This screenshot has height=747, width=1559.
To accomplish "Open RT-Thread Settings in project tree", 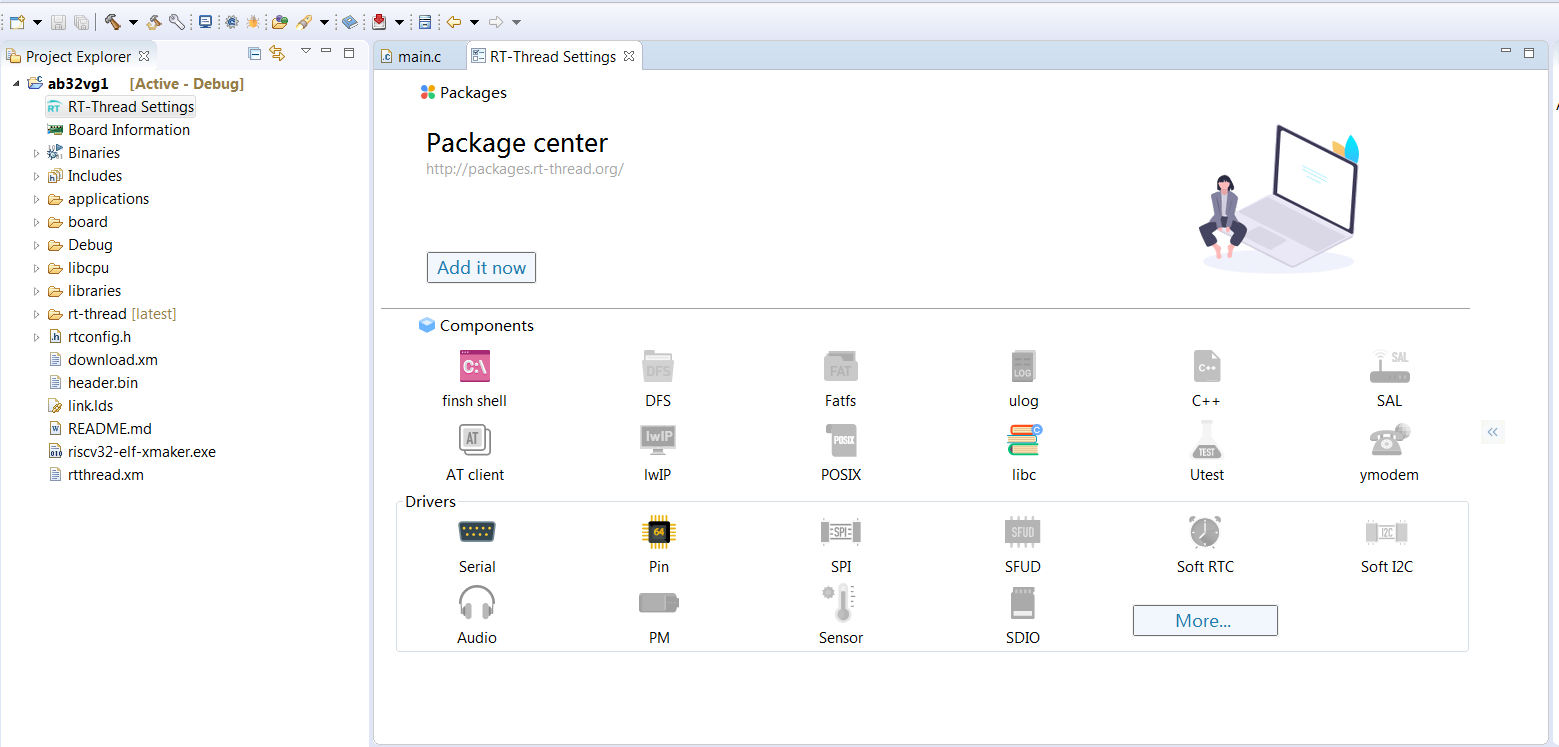I will click(x=121, y=107).
